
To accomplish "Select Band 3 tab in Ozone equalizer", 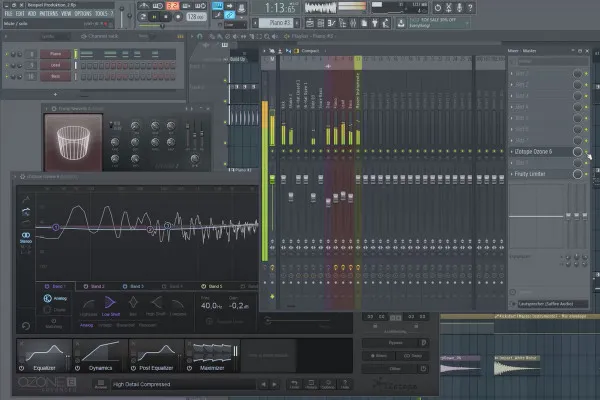I will point(133,286).
